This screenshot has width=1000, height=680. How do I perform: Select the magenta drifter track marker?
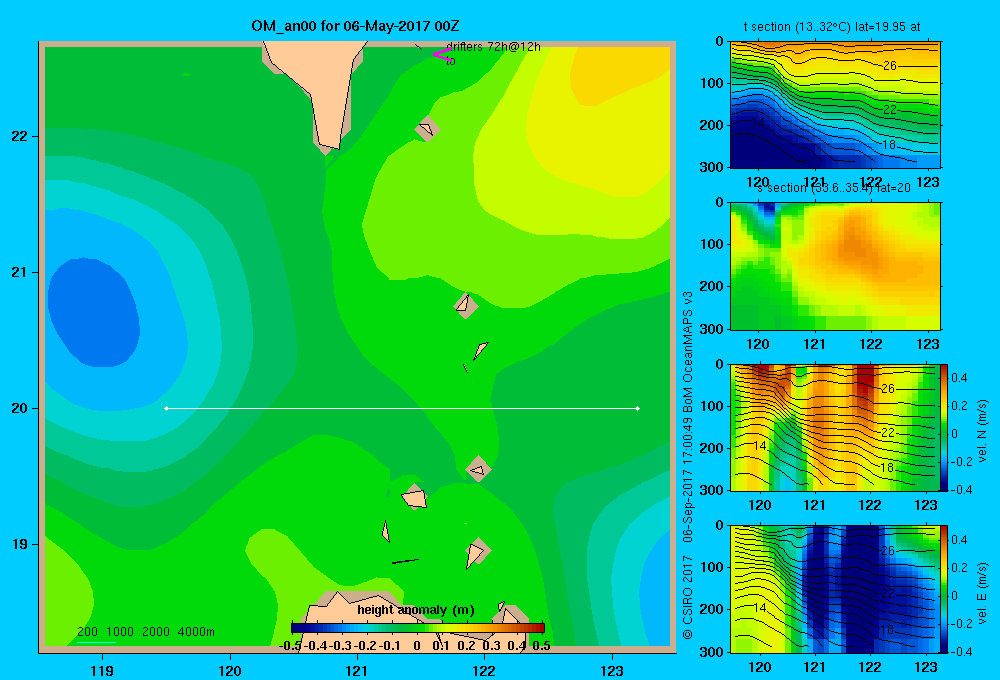441,54
